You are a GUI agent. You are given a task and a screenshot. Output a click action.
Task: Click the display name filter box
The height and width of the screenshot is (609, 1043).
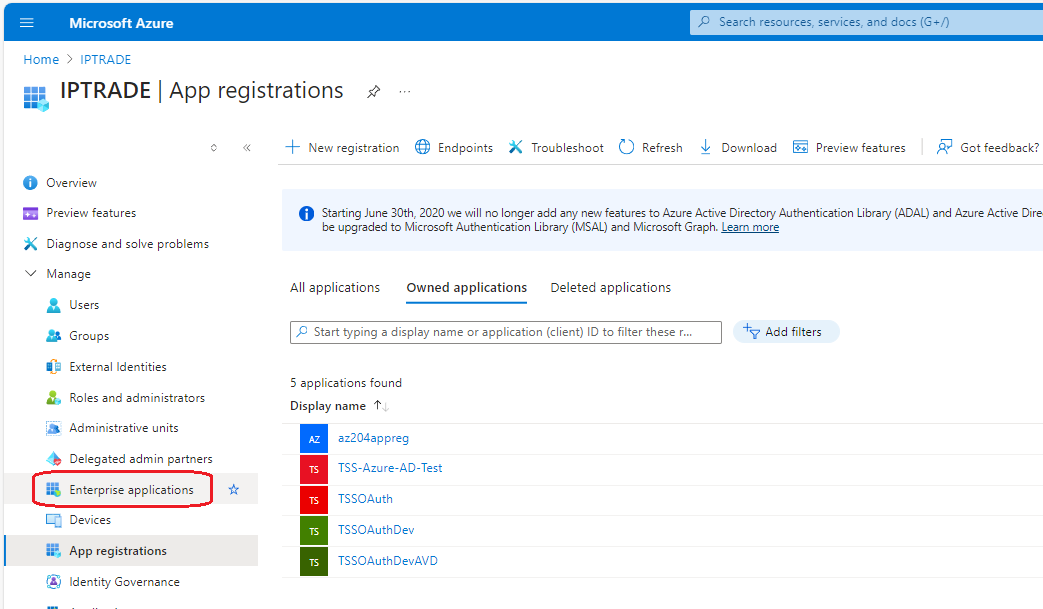click(506, 332)
